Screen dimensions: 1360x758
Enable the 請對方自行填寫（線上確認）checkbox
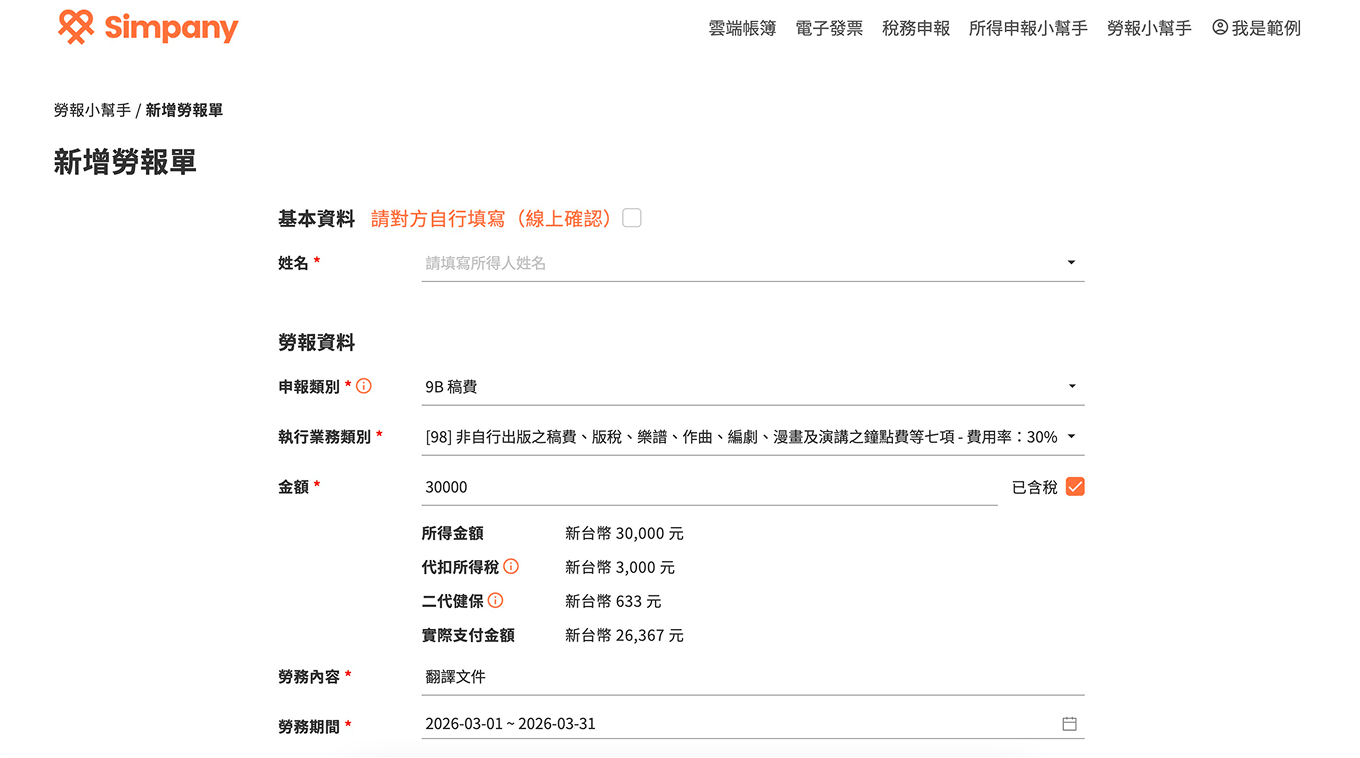point(631,217)
